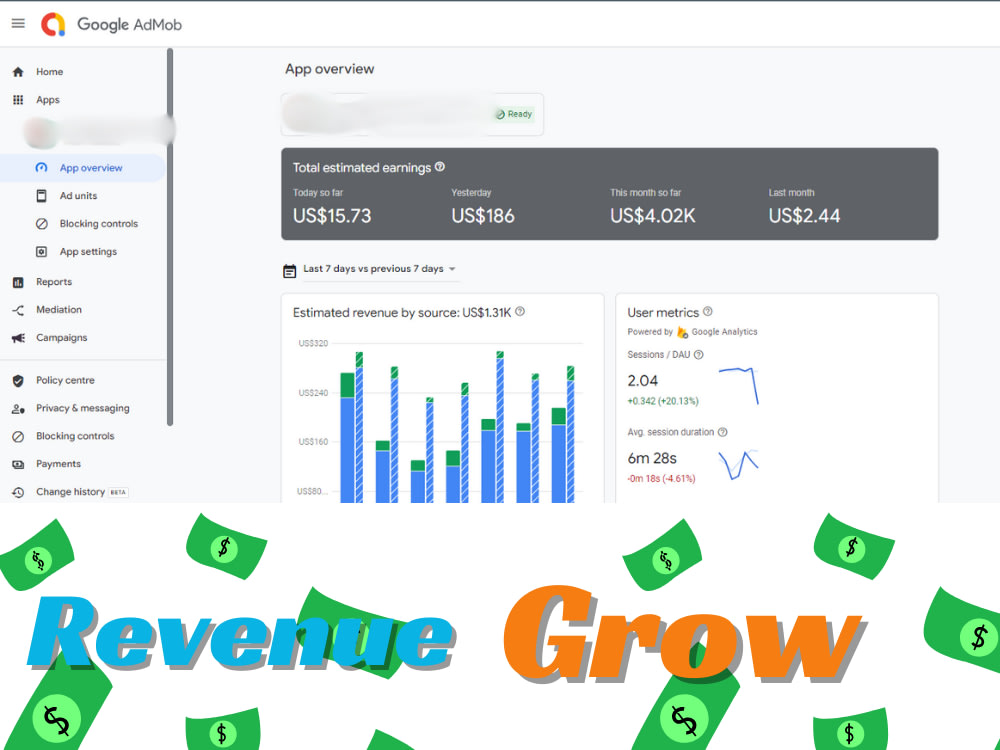Click Last month US$2.44 value
Viewport: 1000px width, 750px height.
[x=804, y=216]
